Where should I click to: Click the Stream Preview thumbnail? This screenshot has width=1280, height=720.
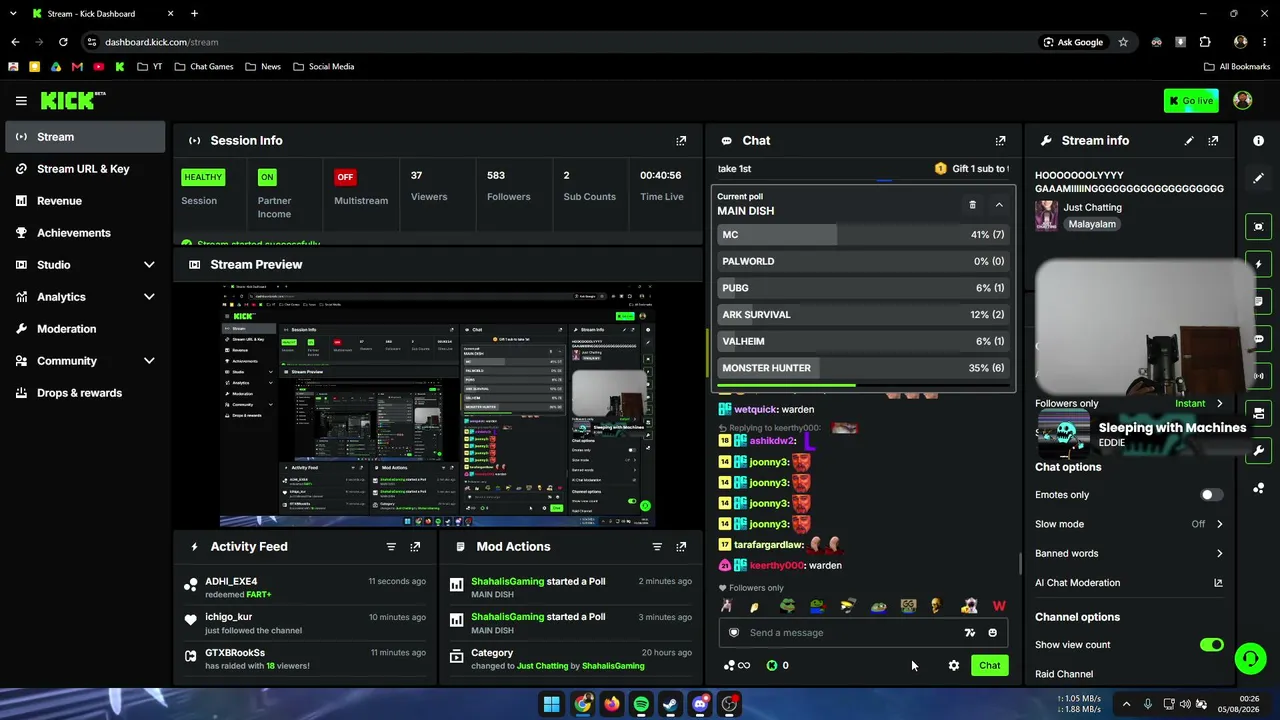tap(437, 404)
